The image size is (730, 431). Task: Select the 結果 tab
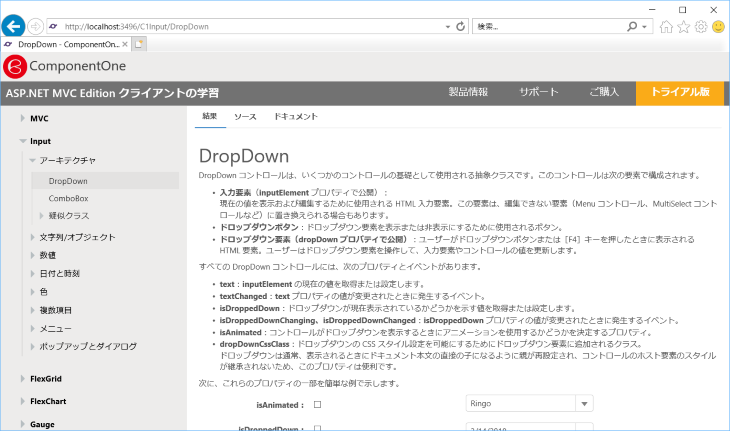[x=210, y=116]
